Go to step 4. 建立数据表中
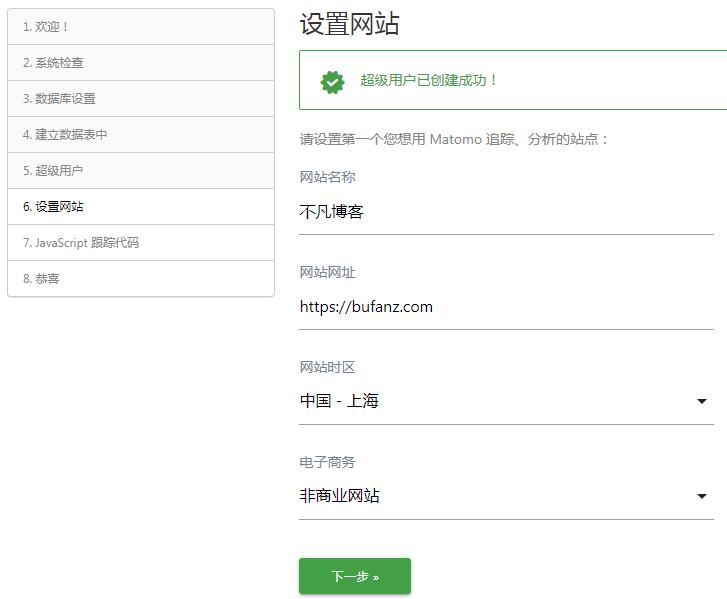Image resolution: width=727 pixels, height=599 pixels. tap(141, 134)
